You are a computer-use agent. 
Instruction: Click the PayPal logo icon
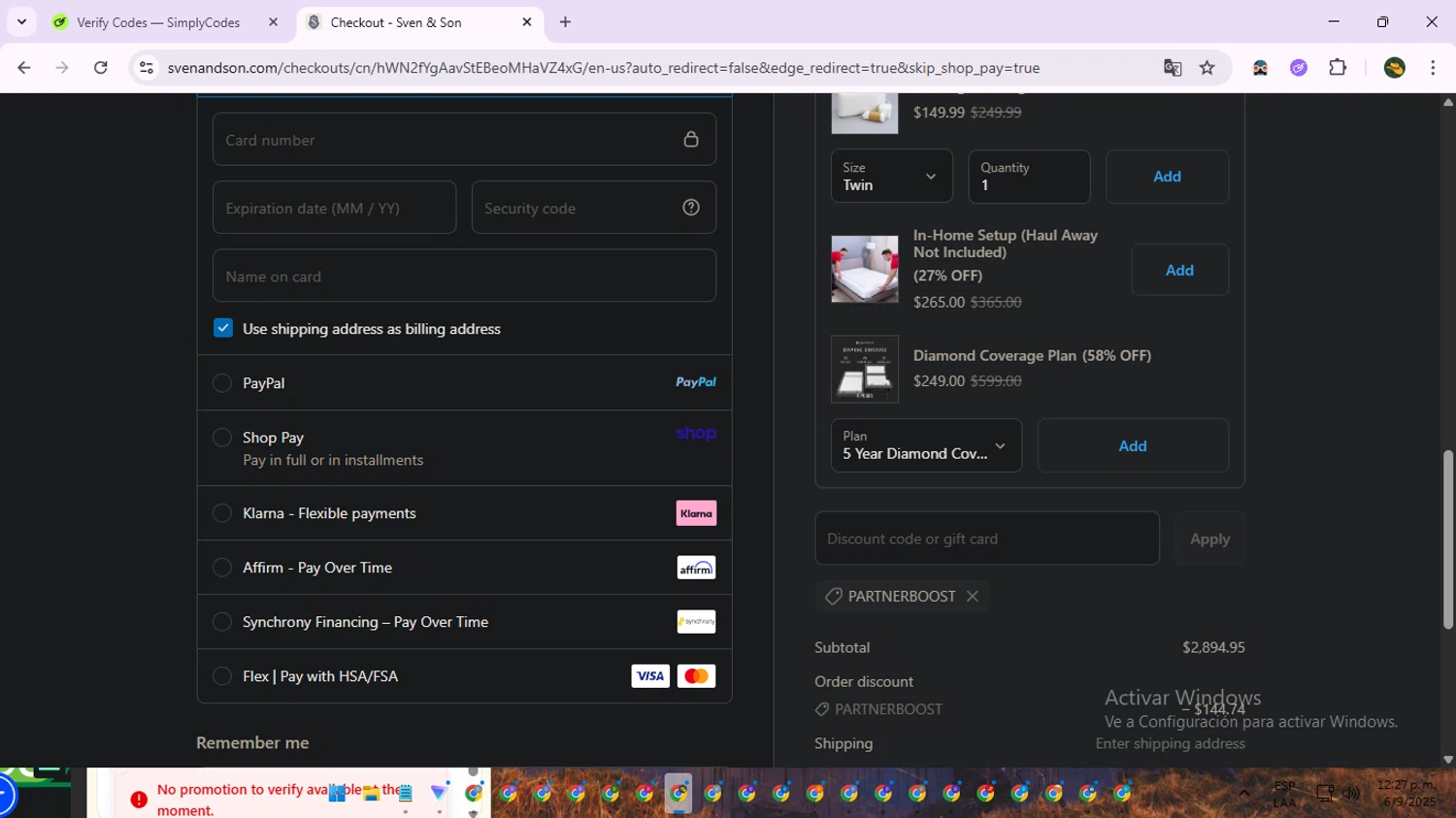[696, 382]
